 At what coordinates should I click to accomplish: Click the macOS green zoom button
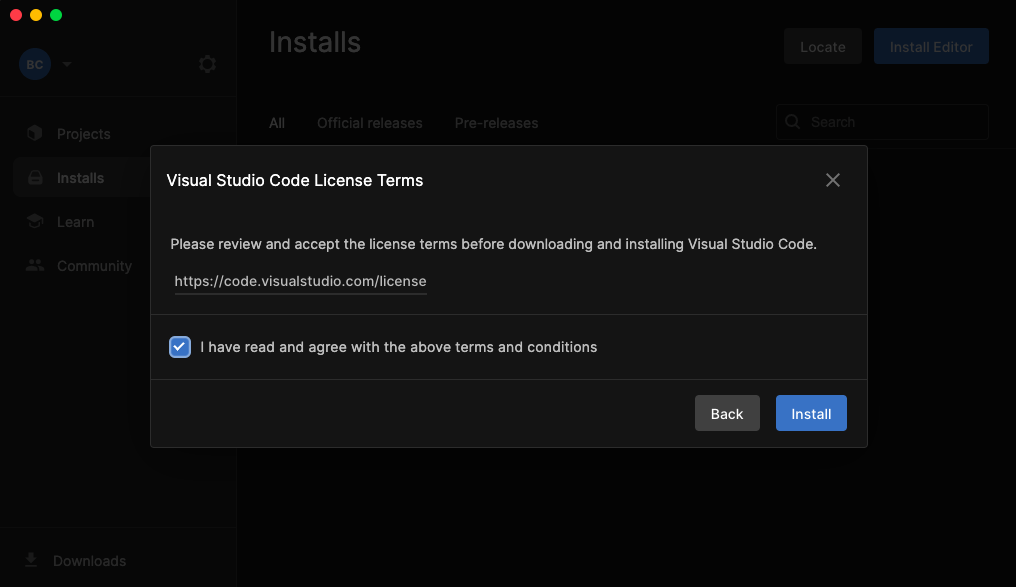coord(56,15)
